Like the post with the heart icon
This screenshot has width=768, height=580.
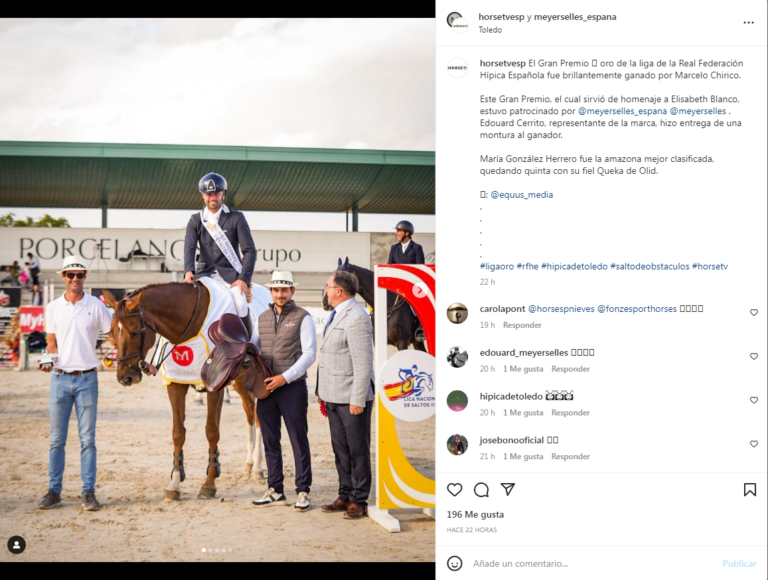(x=455, y=489)
